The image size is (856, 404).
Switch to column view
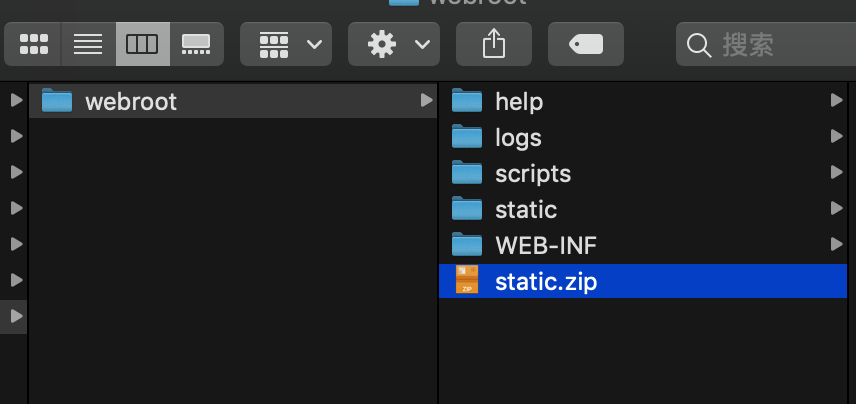[142, 44]
